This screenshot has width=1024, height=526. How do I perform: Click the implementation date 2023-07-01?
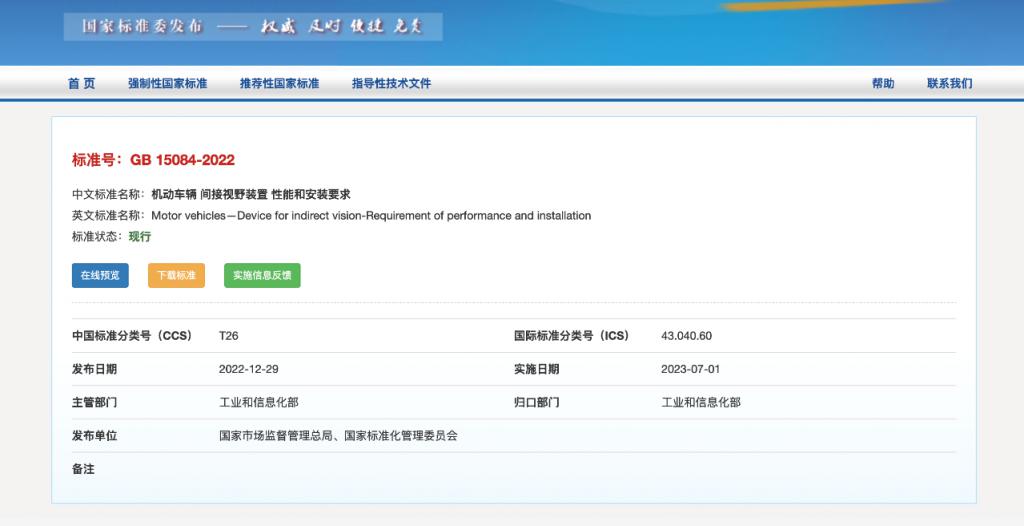[x=690, y=369]
